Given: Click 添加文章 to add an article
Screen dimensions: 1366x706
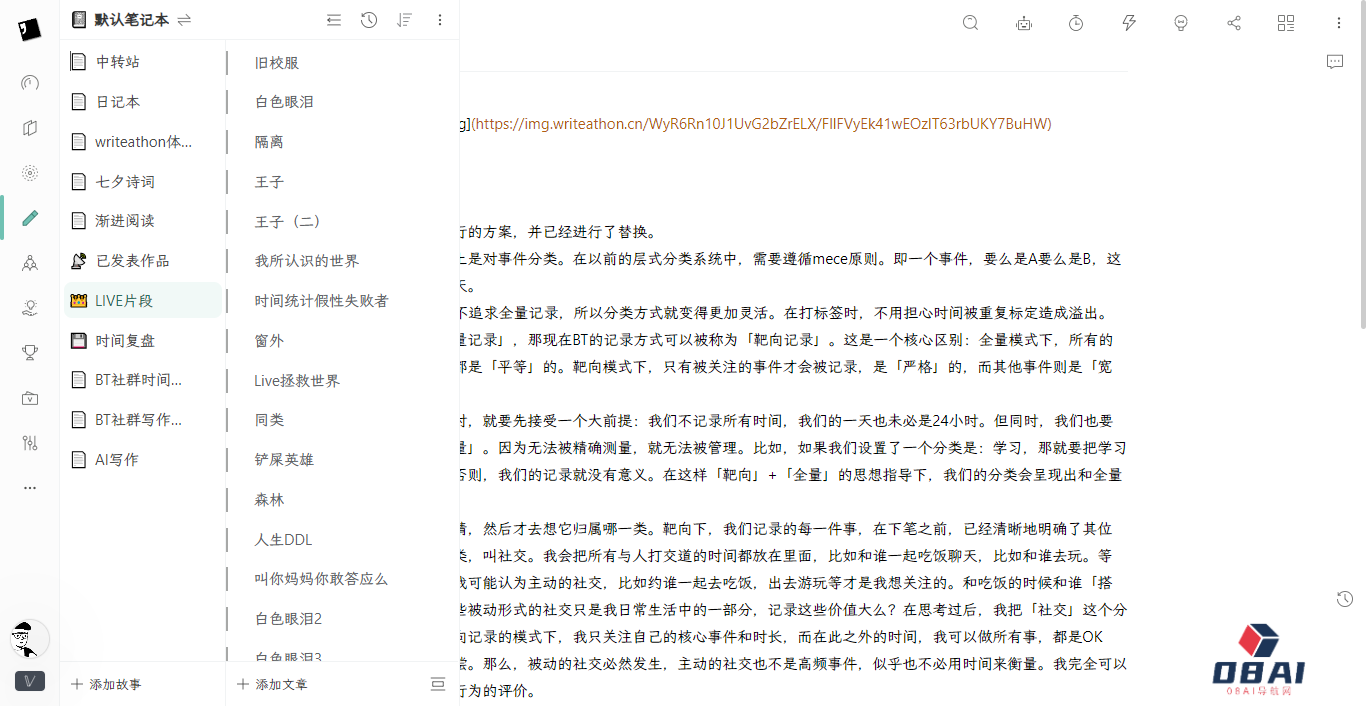Looking at the screenshot, I should (272, 684).
